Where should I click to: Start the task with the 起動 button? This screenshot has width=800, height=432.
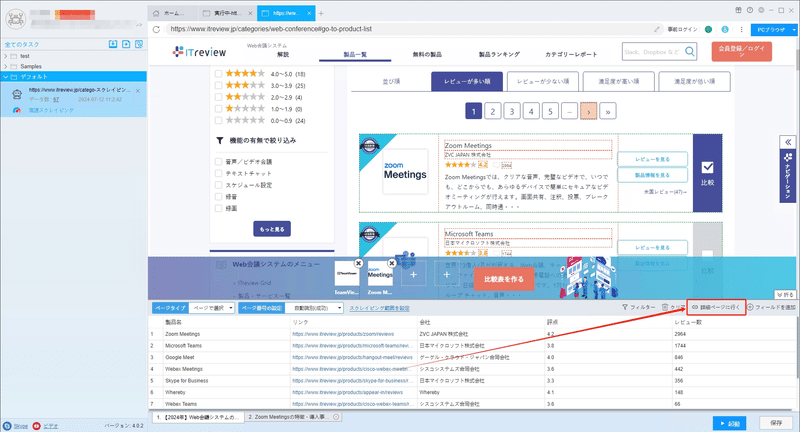click(x=730, y=423)
